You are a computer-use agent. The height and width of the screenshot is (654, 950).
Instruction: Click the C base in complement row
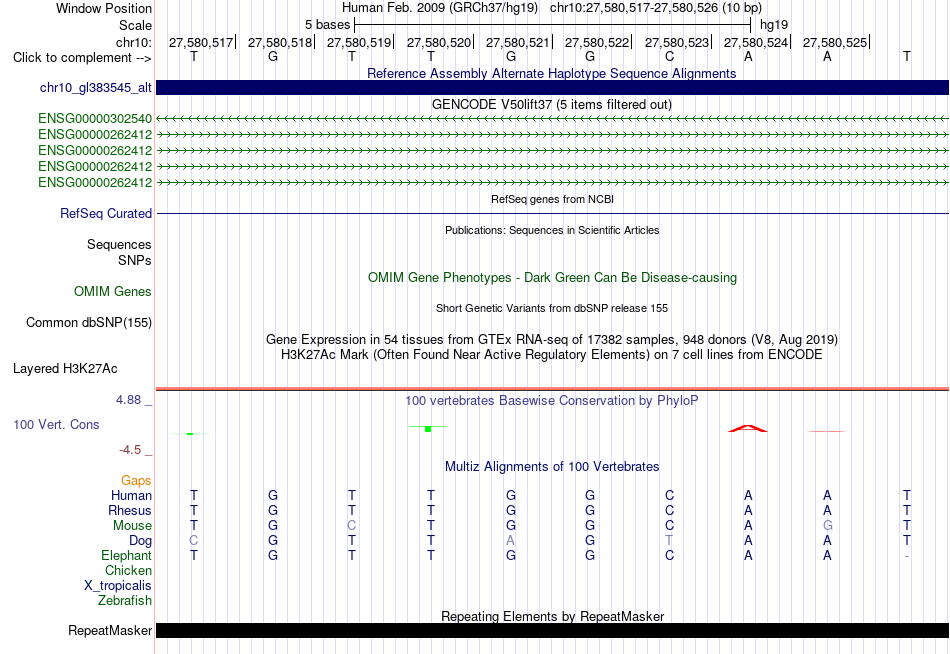tap(669, 56)
